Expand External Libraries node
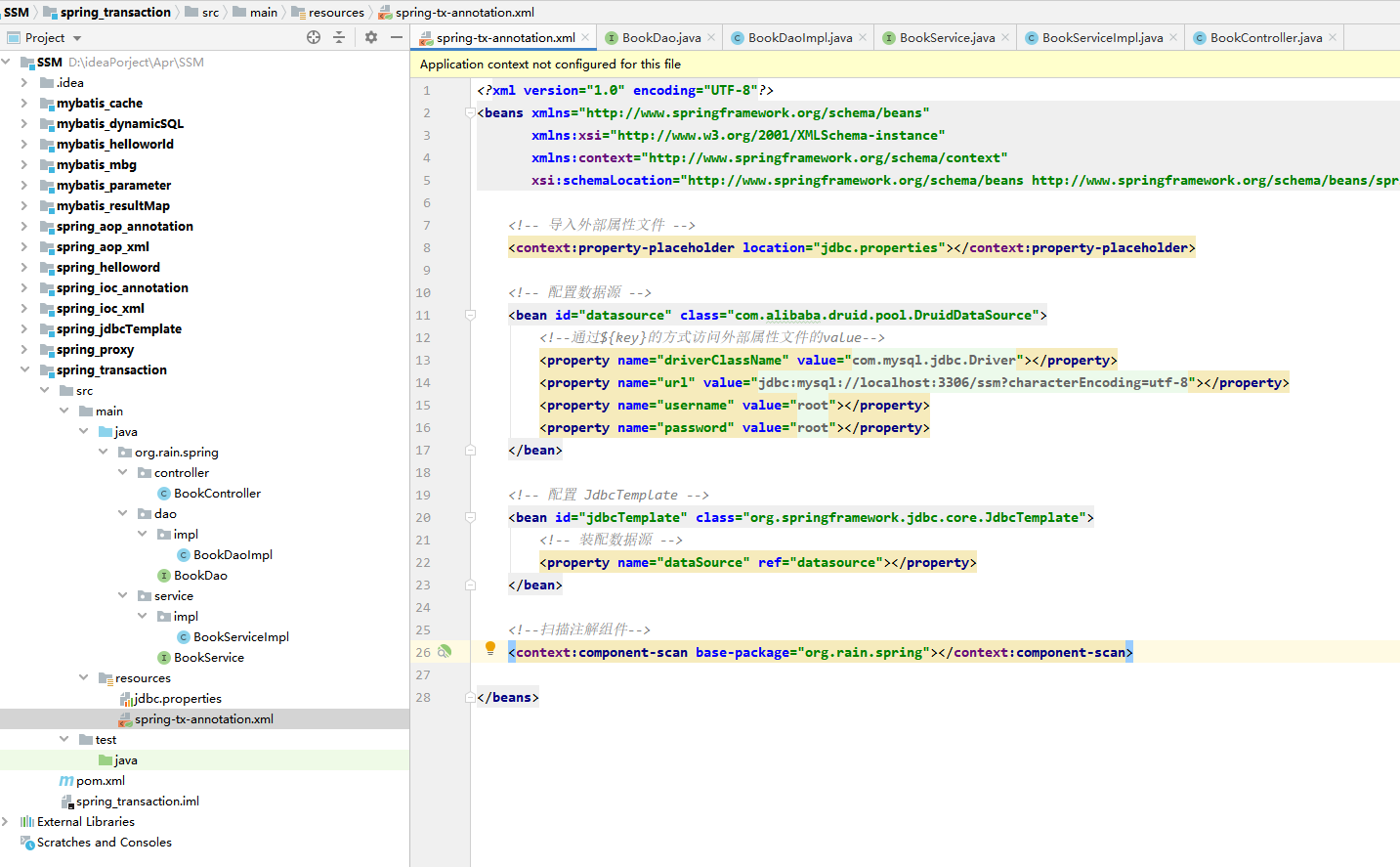1400x867 pixels. point(6,821)
